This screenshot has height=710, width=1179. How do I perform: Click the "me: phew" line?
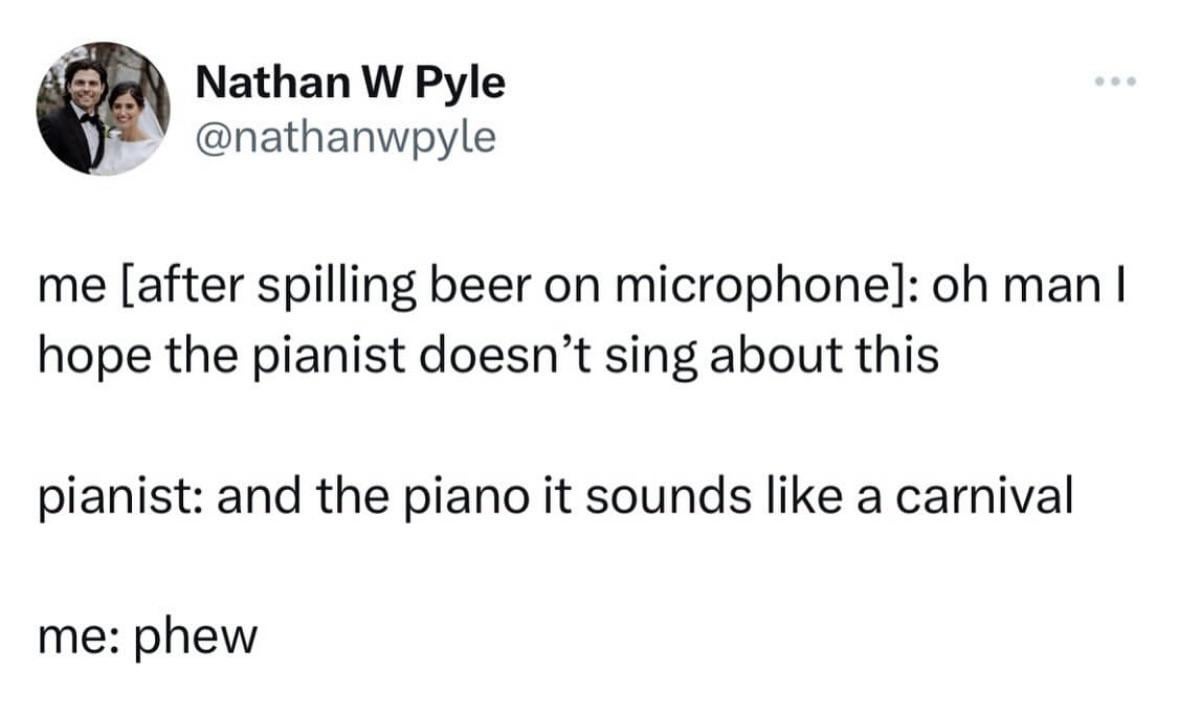pos(148,636)
